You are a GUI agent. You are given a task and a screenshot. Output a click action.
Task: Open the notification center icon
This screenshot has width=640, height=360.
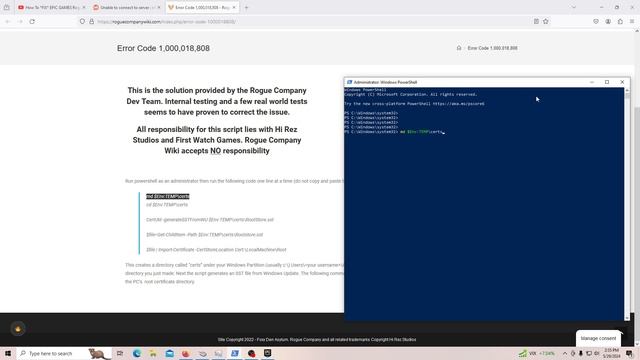(629, 353)
